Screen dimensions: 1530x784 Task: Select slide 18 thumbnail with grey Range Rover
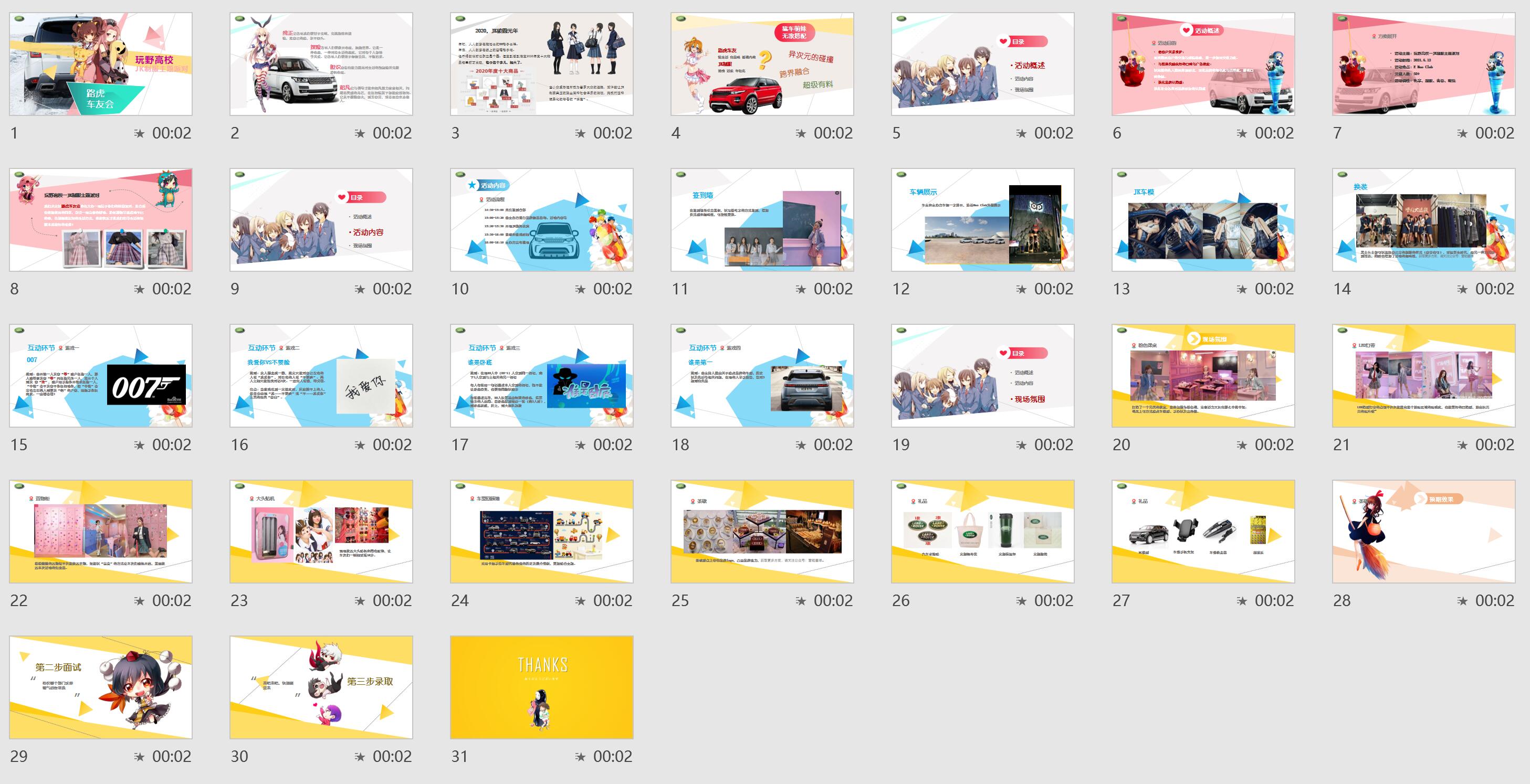(x=762, y=376)
